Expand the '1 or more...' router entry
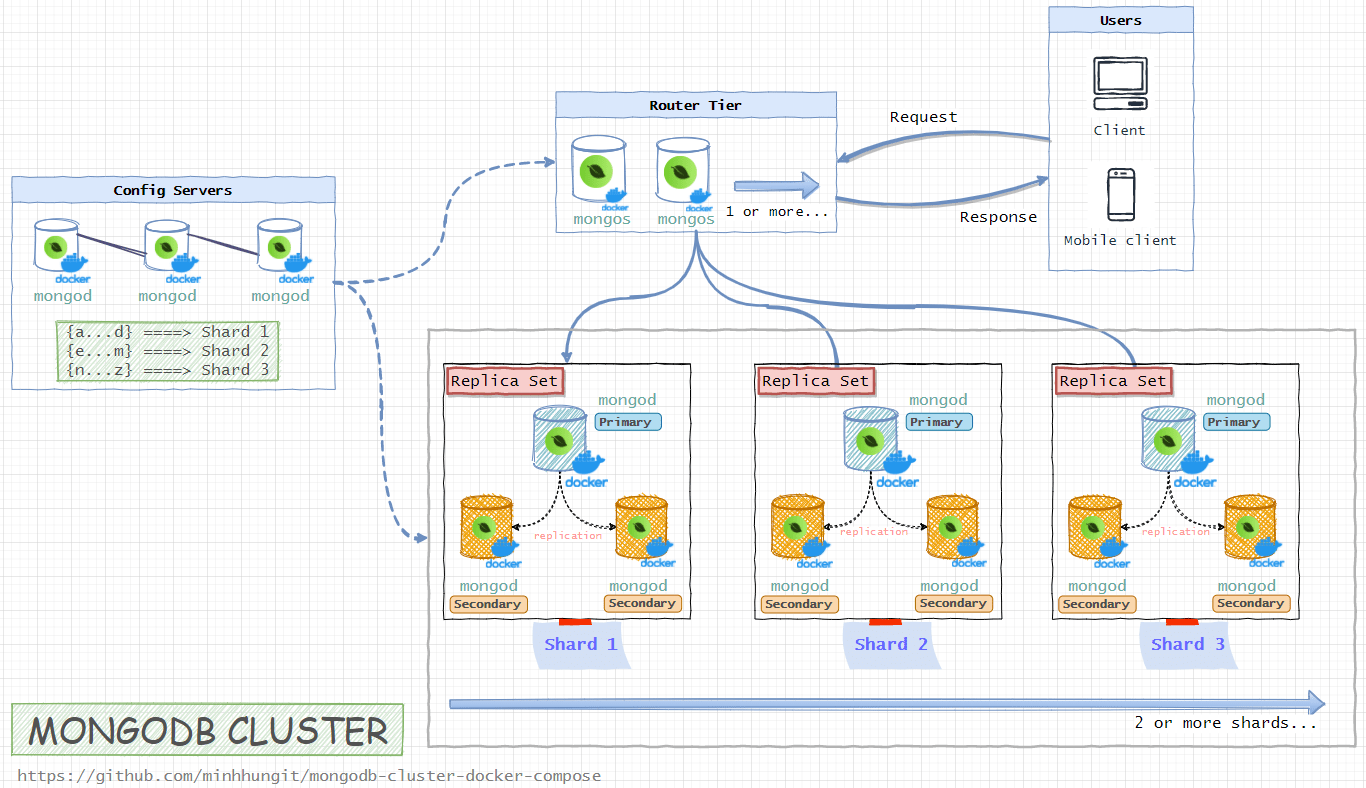 point(777,211)
